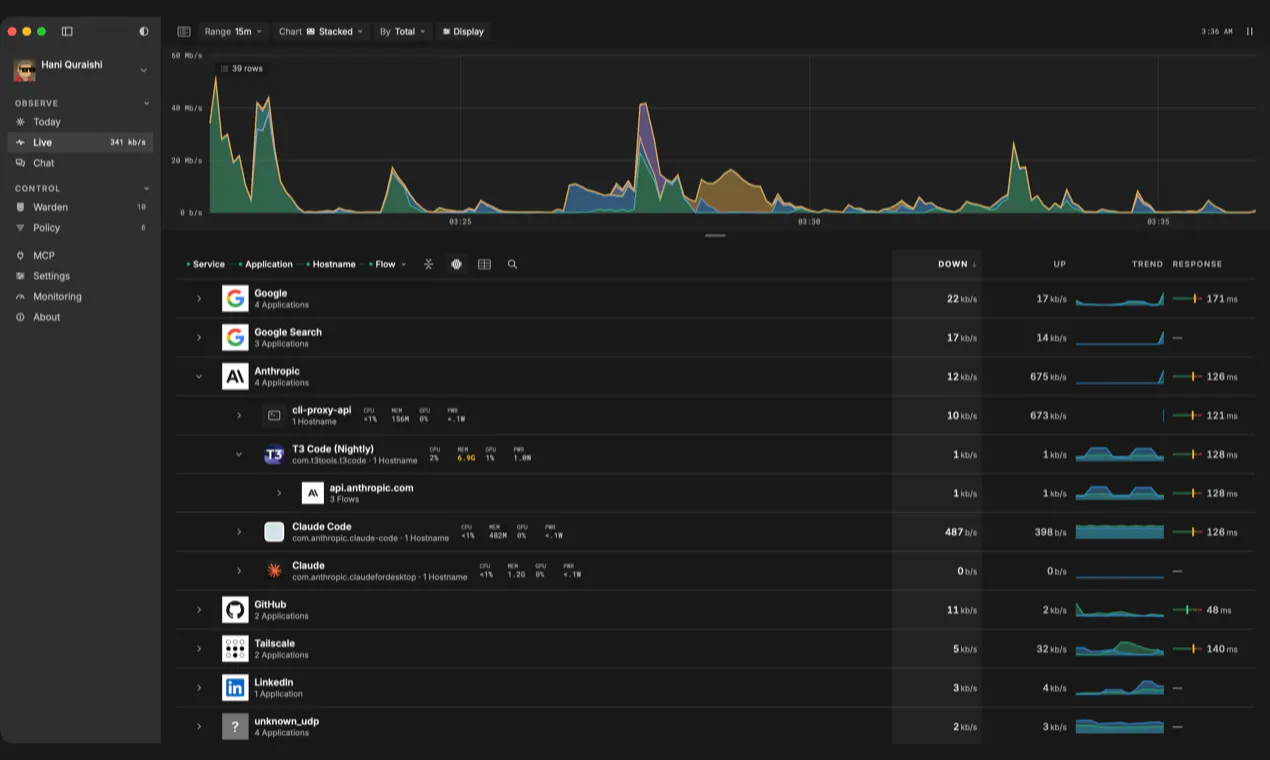Open the By Total dropdown
The image size is (1270, 760).
[403, 32]
